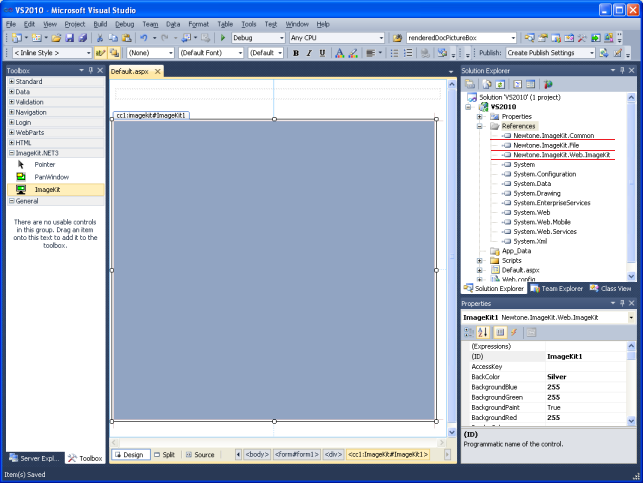Click the first Solution Explorer toolbar icon
Image resolution: width=643 pixels, height=483 pixels.
pos(470,84)
